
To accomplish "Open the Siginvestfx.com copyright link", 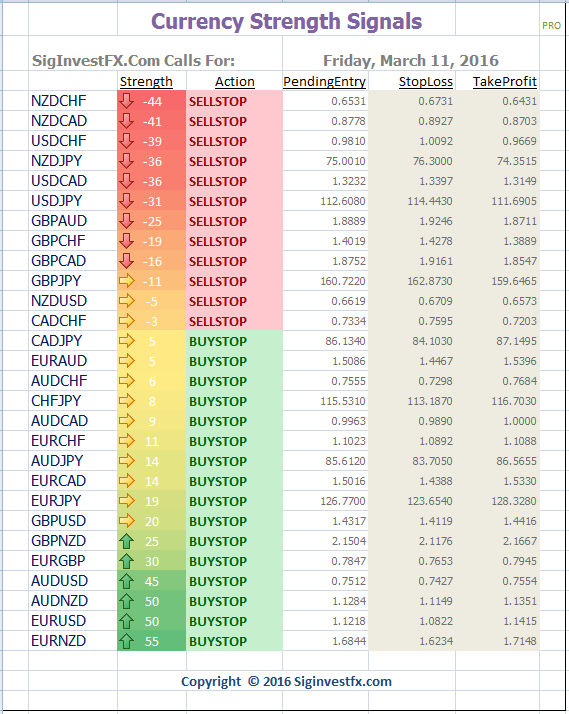I will click(x=286, y=682).
